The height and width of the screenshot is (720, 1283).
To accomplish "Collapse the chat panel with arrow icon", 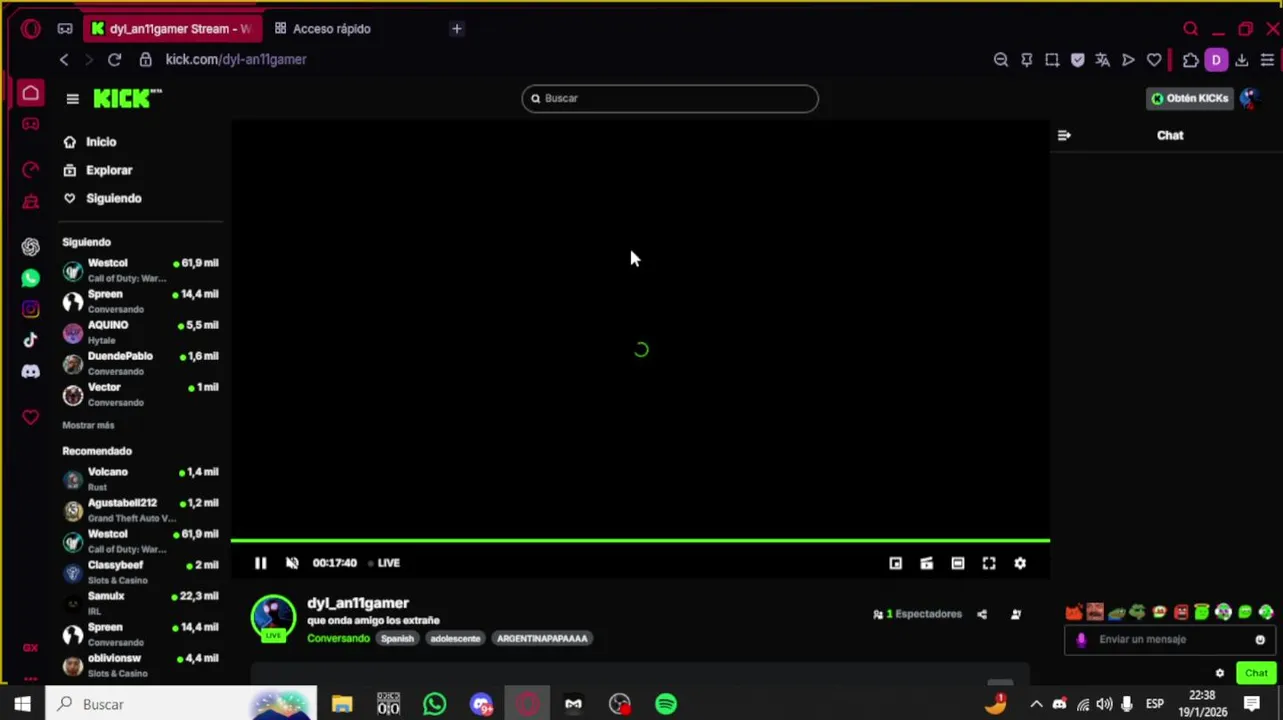I will (x=1064, y=135).
